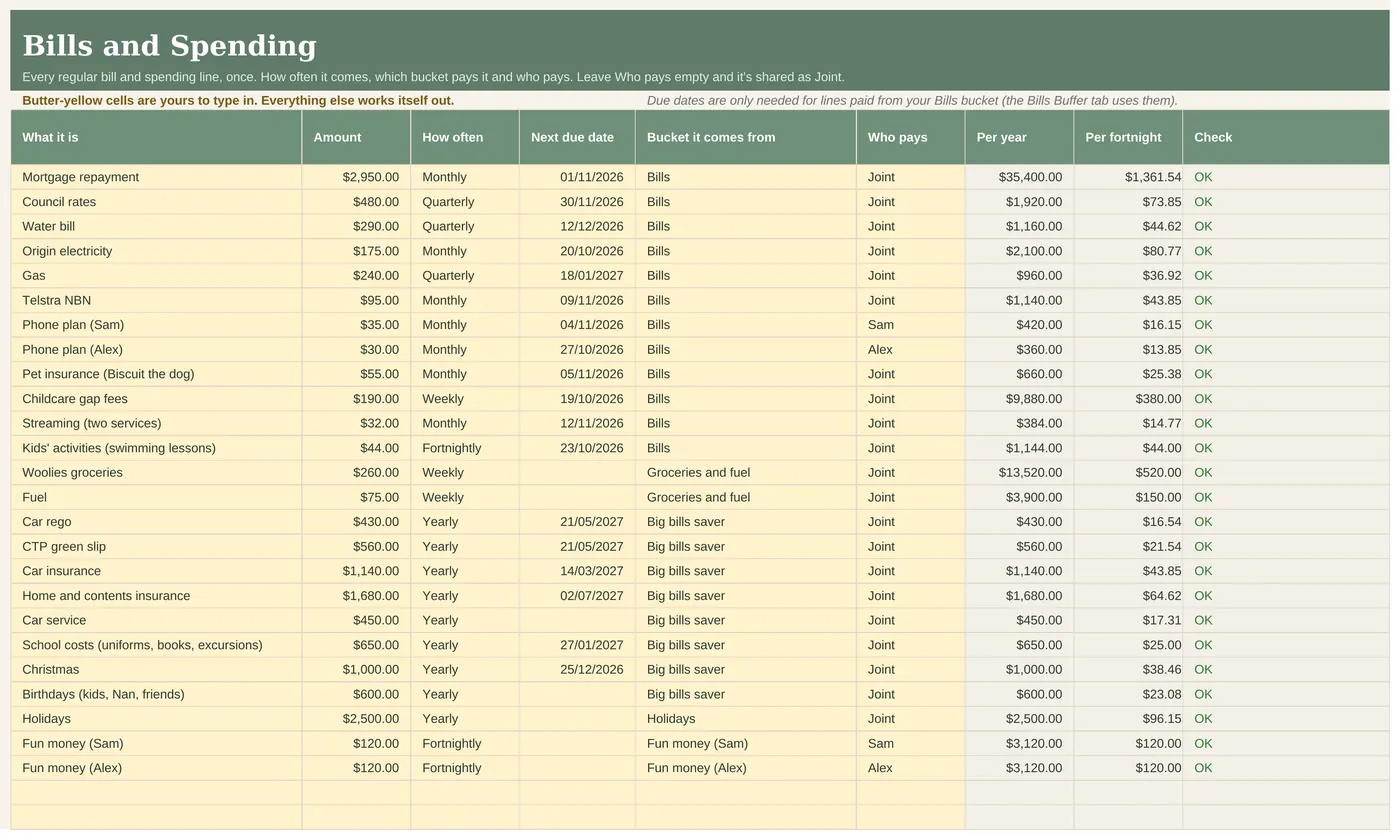The image size is (1400, 840).
Task: Click Who pays 'Alex' for Phone plan (Alex)
Action: (910, 350)
